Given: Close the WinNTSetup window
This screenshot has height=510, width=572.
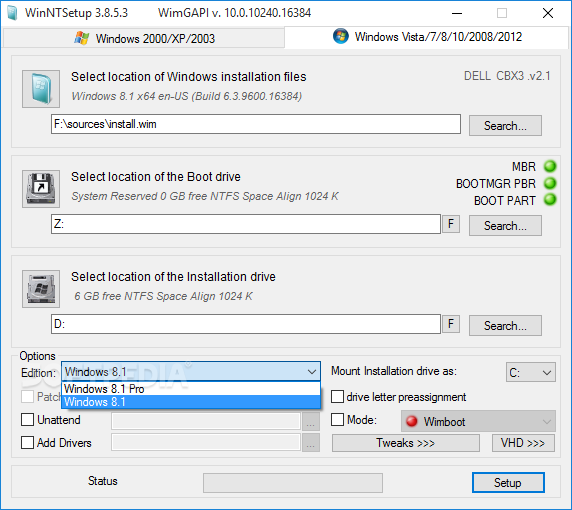Looking at the screenshot, I should (548, 13).
